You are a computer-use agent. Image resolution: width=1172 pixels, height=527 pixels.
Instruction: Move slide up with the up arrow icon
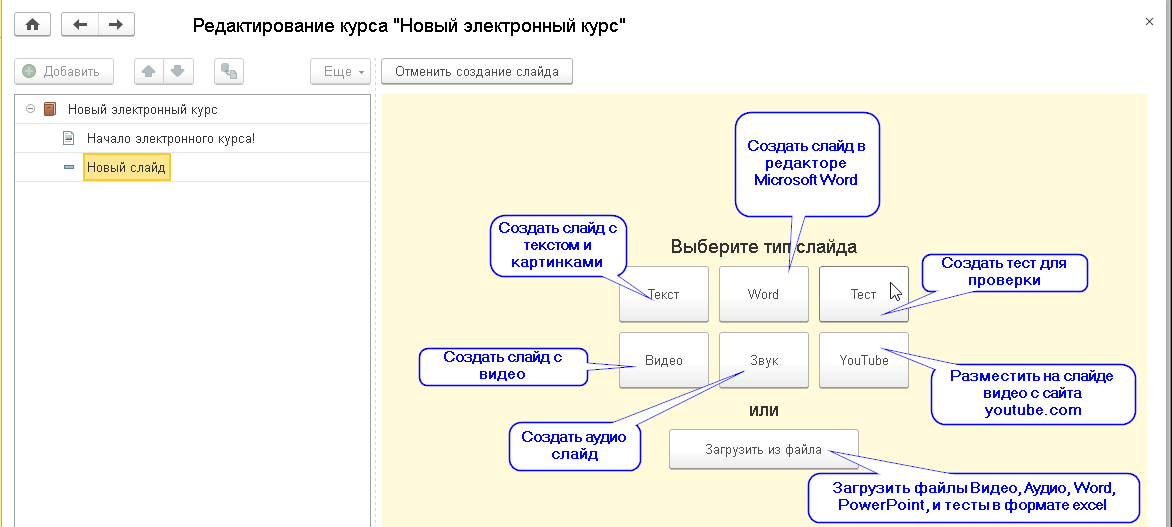(148, 72)
